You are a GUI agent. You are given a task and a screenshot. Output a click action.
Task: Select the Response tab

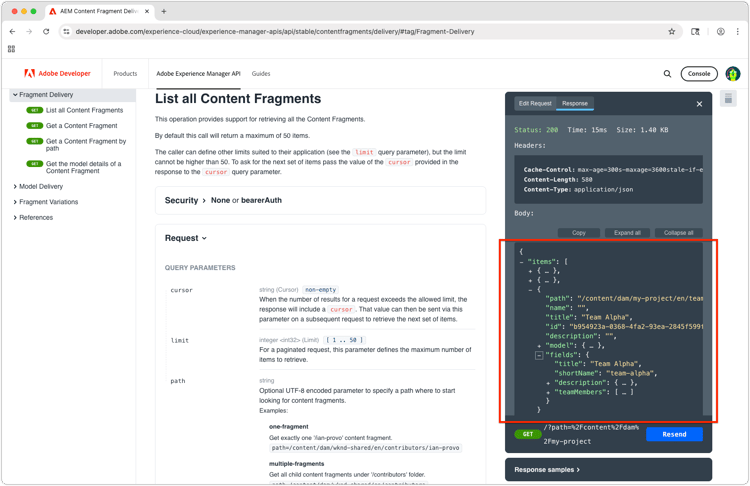pyautogui.click(x=575, y=103)
